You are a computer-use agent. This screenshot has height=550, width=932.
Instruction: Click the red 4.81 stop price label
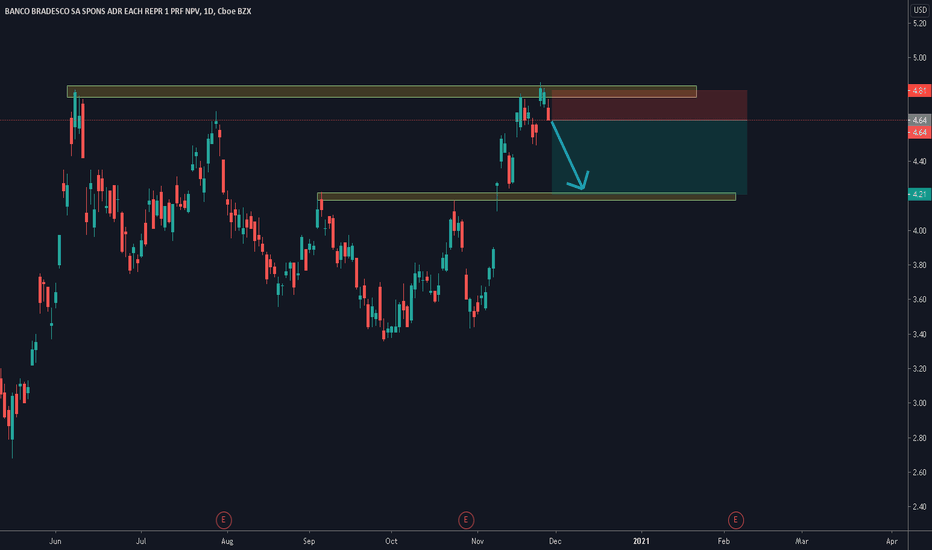tap(920, 91)
